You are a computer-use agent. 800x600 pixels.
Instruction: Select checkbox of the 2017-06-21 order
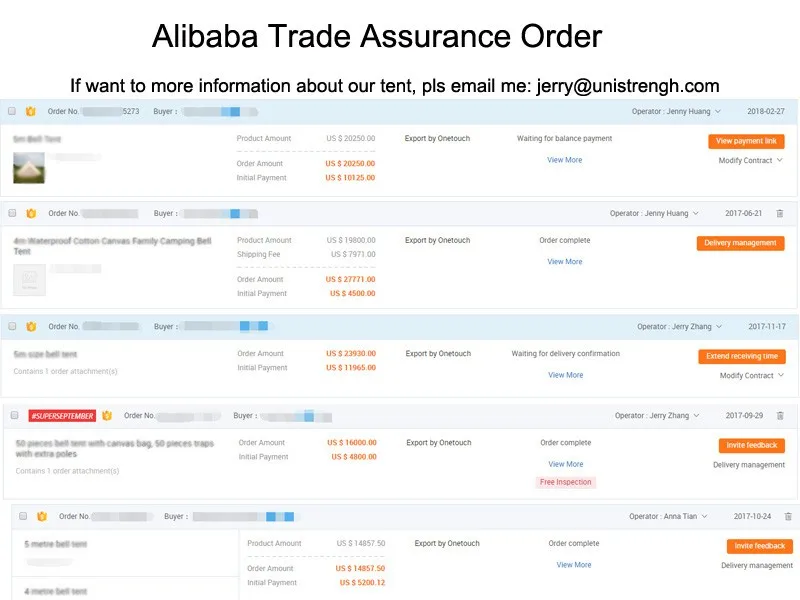point(12,213)
